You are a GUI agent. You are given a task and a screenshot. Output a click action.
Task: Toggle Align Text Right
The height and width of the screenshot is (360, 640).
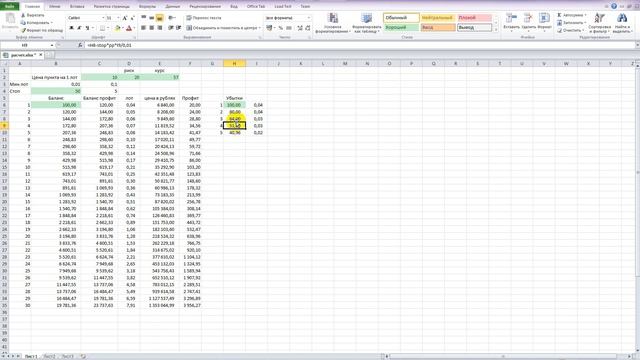tap(160, 28)
